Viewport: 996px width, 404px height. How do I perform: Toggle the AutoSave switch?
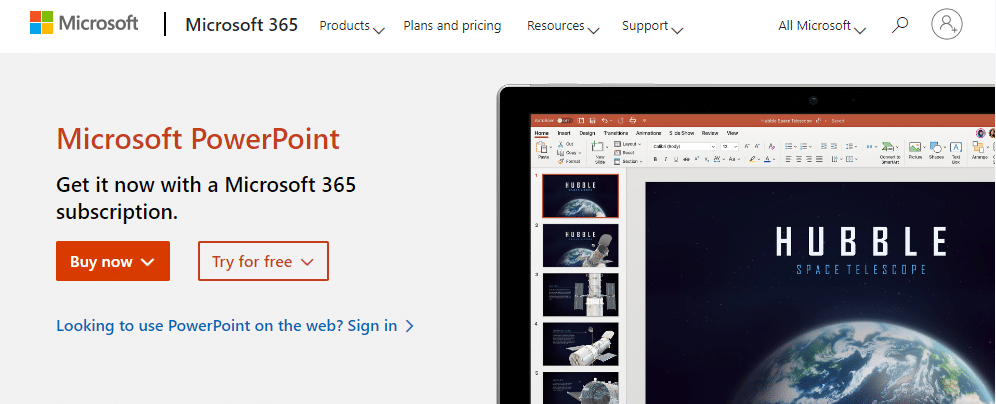[x=564, y=120]
